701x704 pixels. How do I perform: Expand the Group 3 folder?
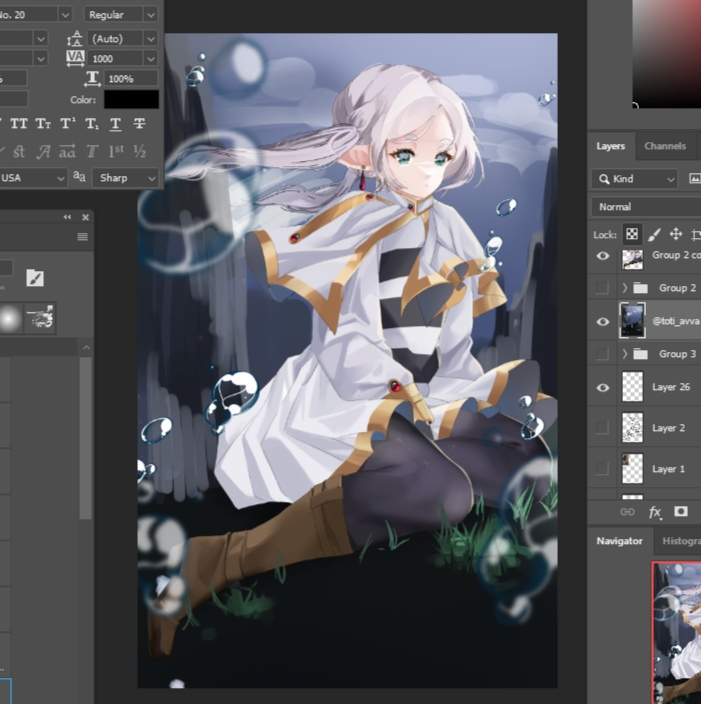coord(625,354)
